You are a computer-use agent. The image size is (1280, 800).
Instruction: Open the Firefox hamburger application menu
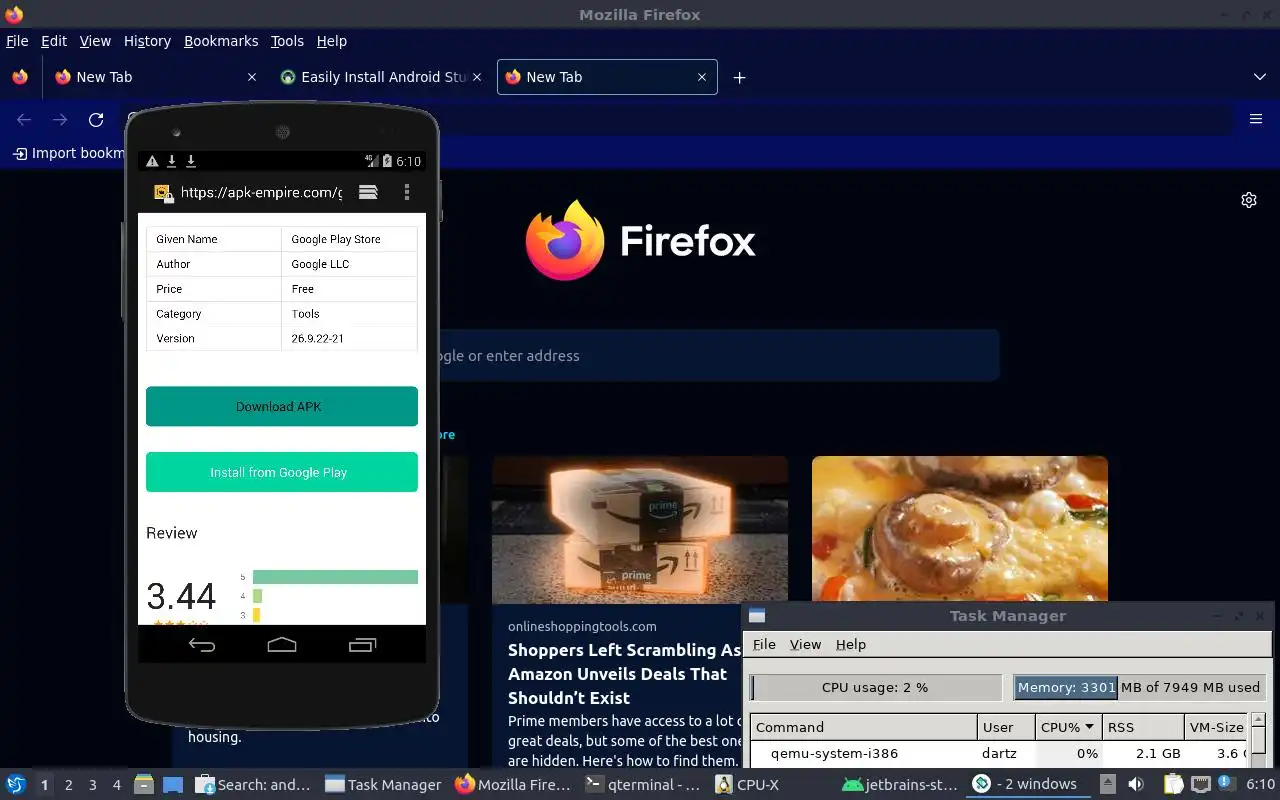click(1256, 119)
